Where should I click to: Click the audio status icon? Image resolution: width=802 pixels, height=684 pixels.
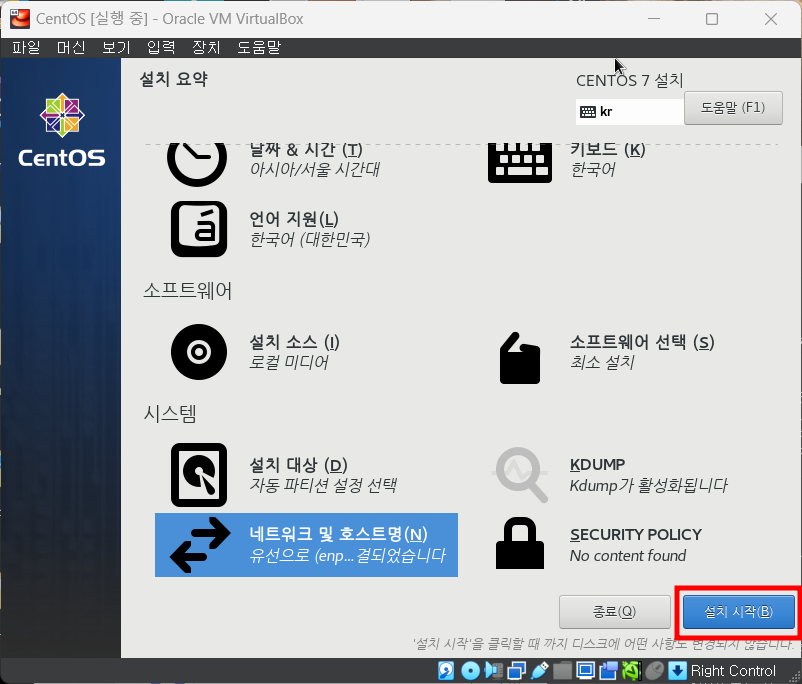pos(494,670)
